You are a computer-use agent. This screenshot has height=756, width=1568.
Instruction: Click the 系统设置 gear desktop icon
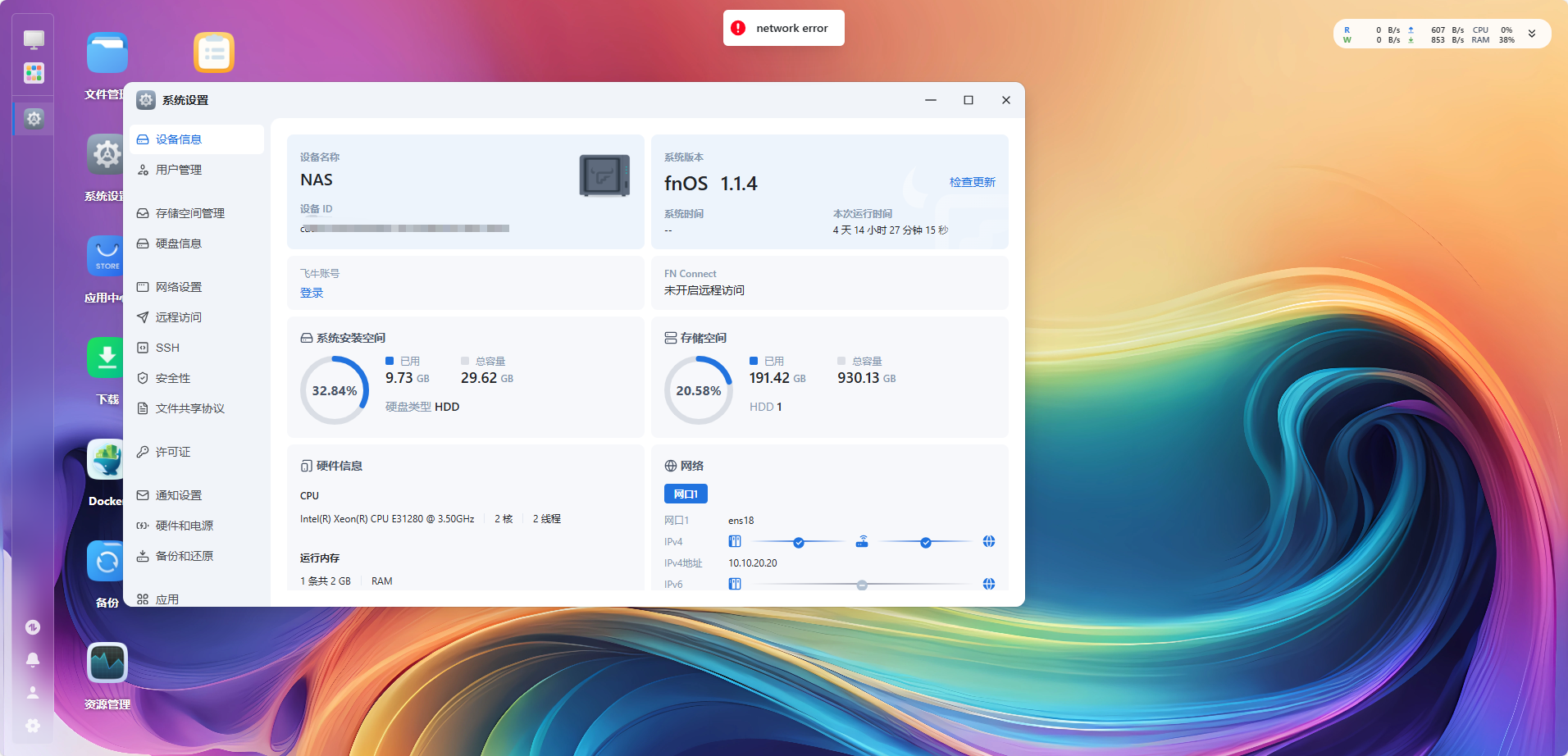click(x=107, y=154)
